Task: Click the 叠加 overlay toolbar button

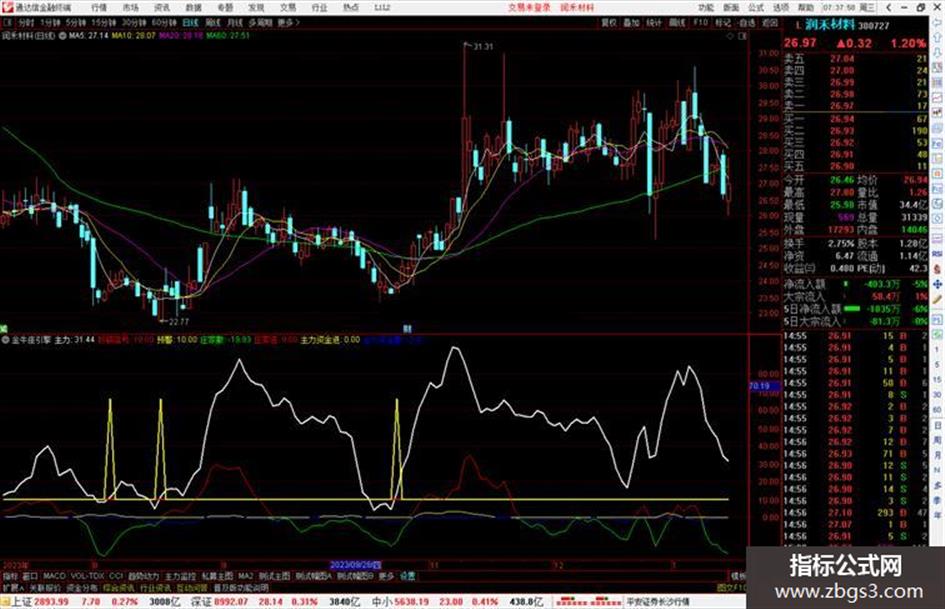Action: pos(631,22)
